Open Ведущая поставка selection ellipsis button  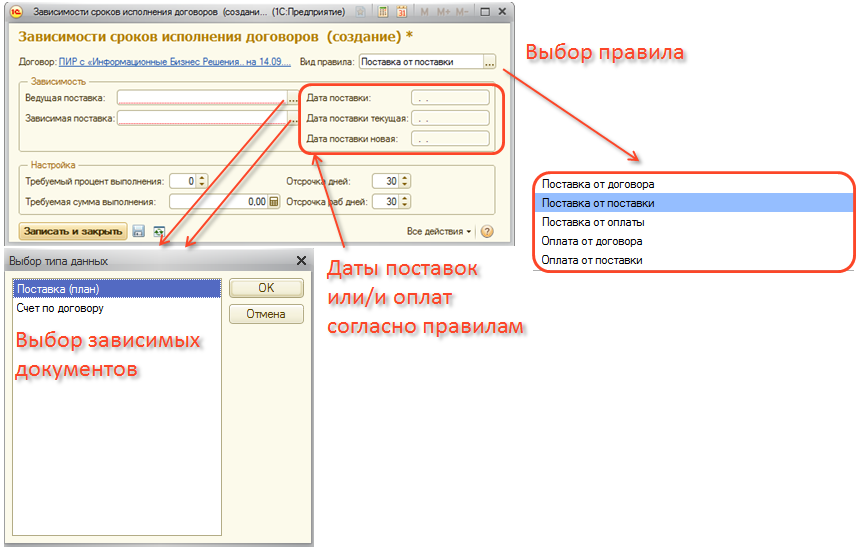[292, 98]
